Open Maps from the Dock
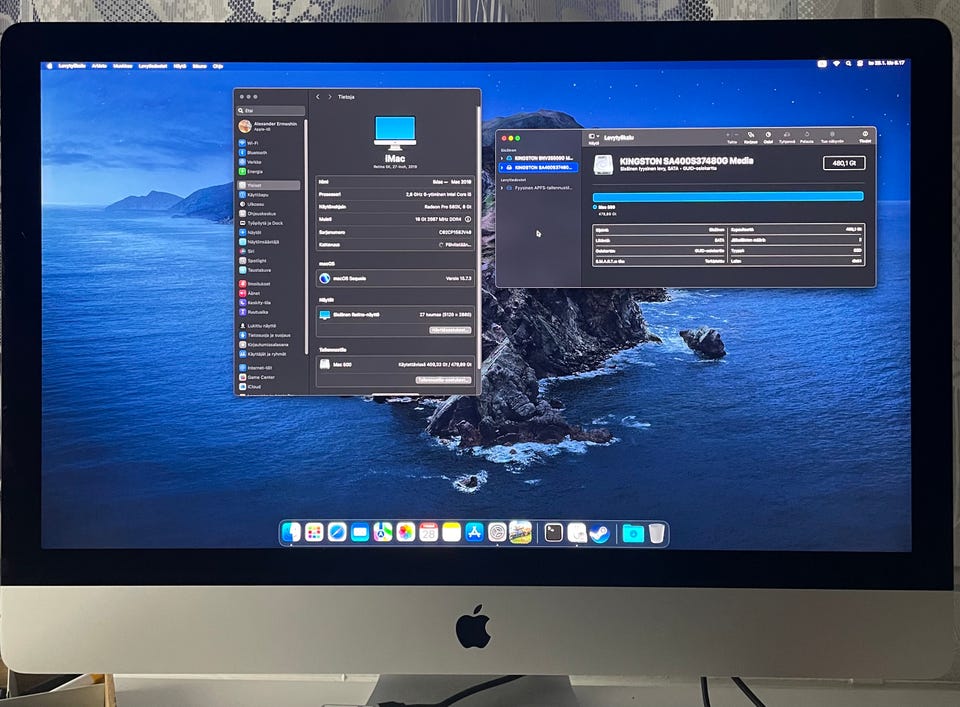Image resolution: width=960 pixels, height=707 pixels. [383, 533]
